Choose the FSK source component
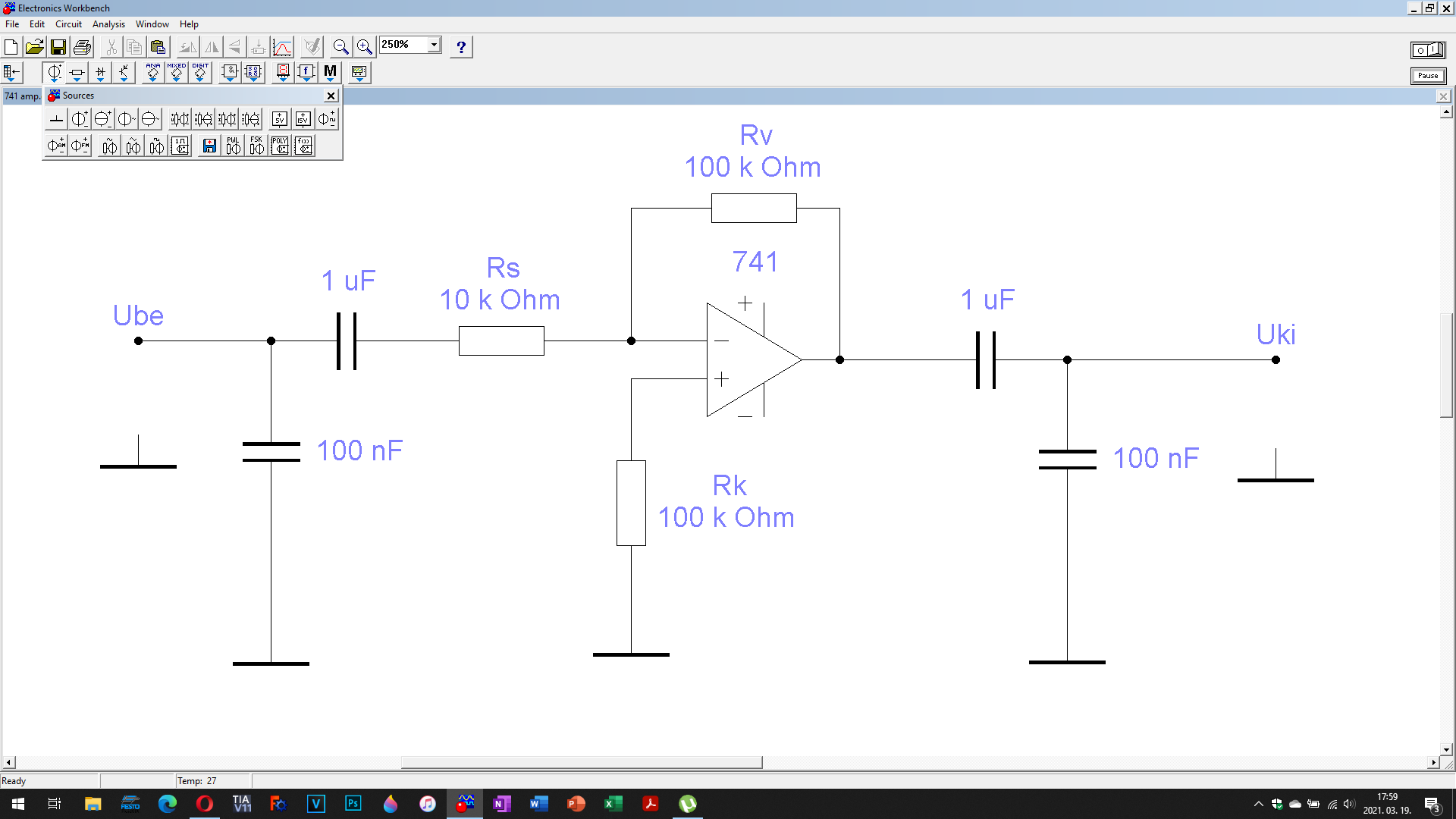Image resolution: width=1456 pixels, height=819 pixels. pyautogui.click(x=257, y=146)
